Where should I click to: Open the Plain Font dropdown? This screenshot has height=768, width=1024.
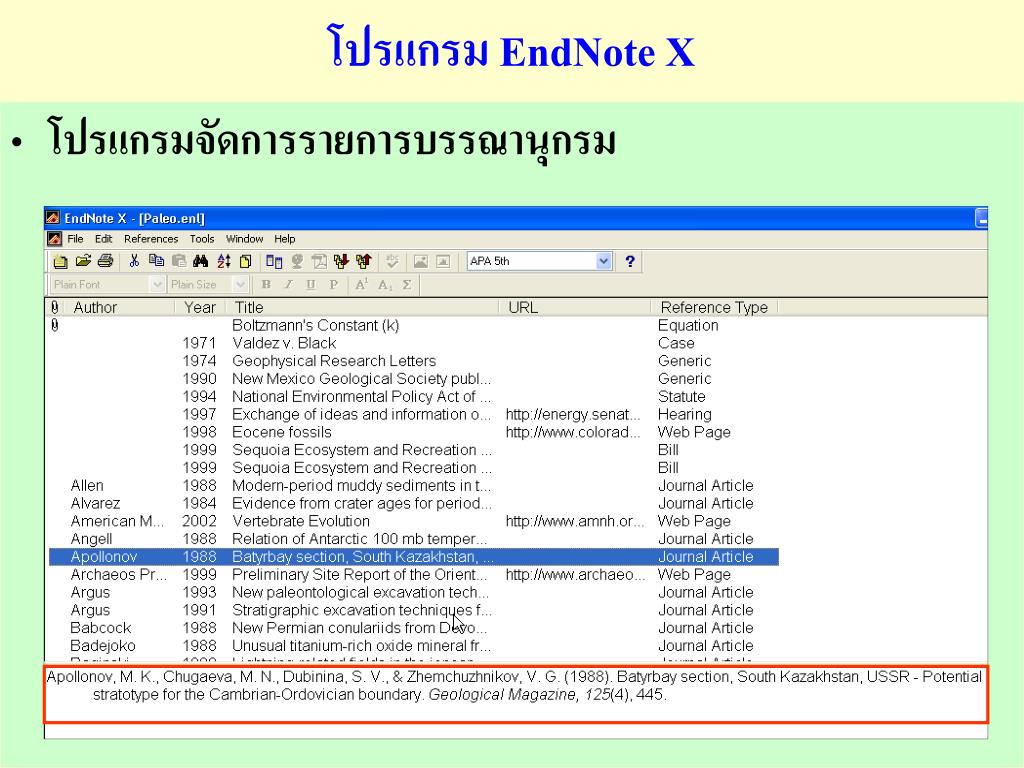coord(156,285)
